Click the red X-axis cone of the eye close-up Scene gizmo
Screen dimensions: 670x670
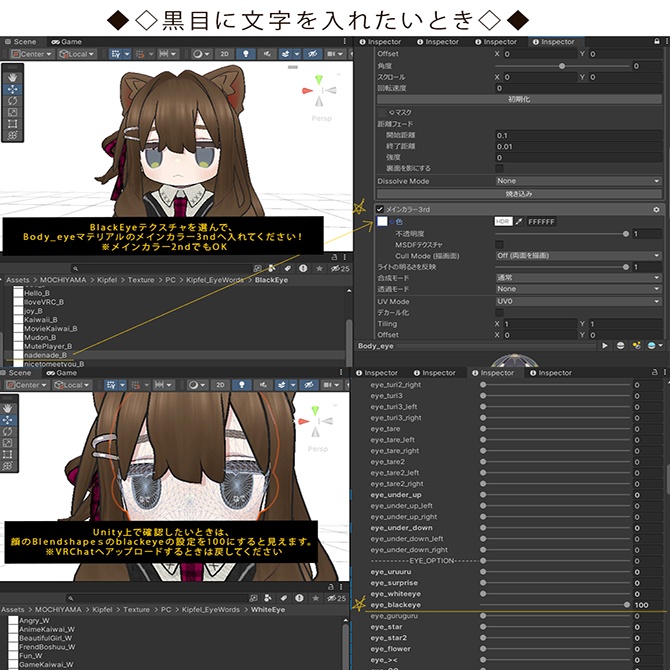tap(304, 421)
